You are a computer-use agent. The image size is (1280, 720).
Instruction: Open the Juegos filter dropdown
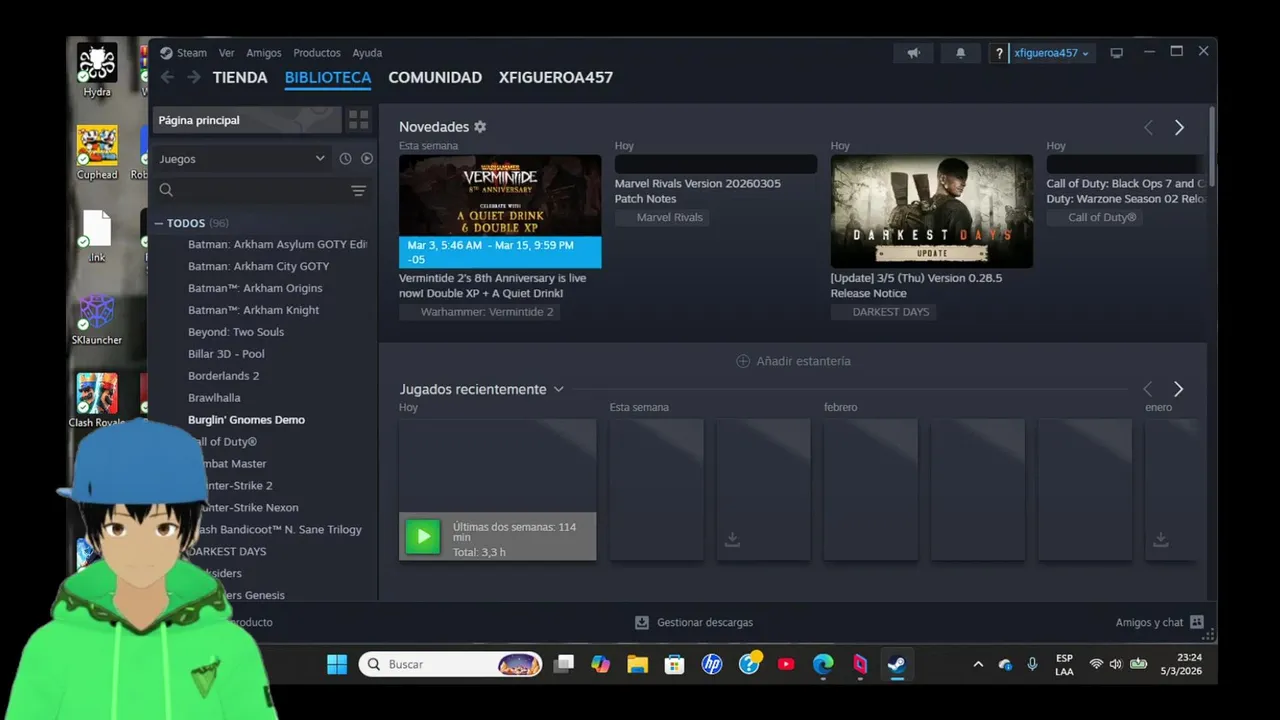coord(243,158)
